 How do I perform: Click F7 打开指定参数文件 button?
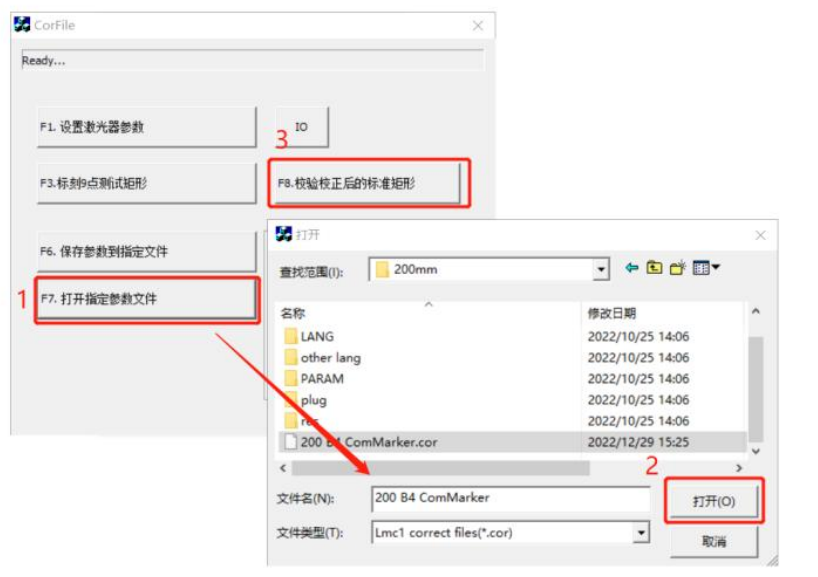[146, 299]
